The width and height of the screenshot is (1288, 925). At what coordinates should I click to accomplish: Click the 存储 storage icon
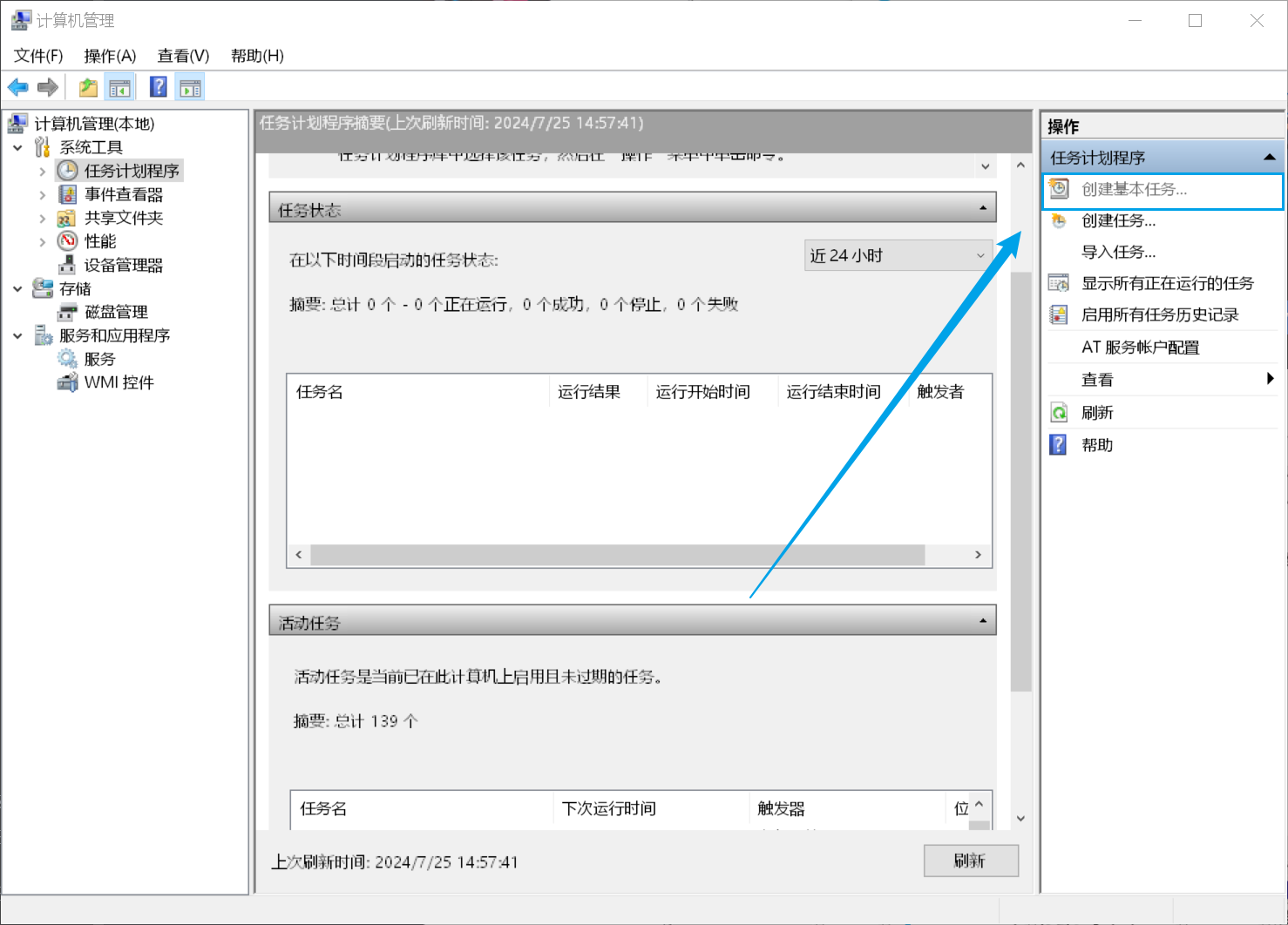[43, 288]
